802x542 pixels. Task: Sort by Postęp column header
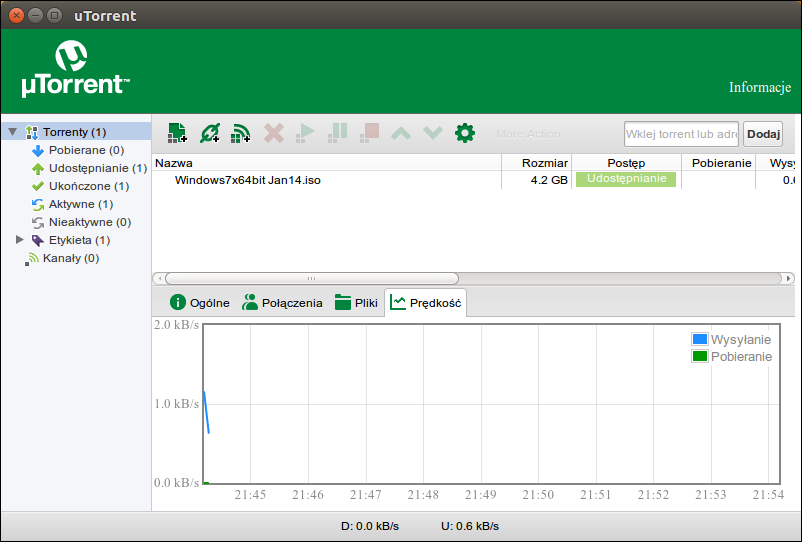[627, 163]
